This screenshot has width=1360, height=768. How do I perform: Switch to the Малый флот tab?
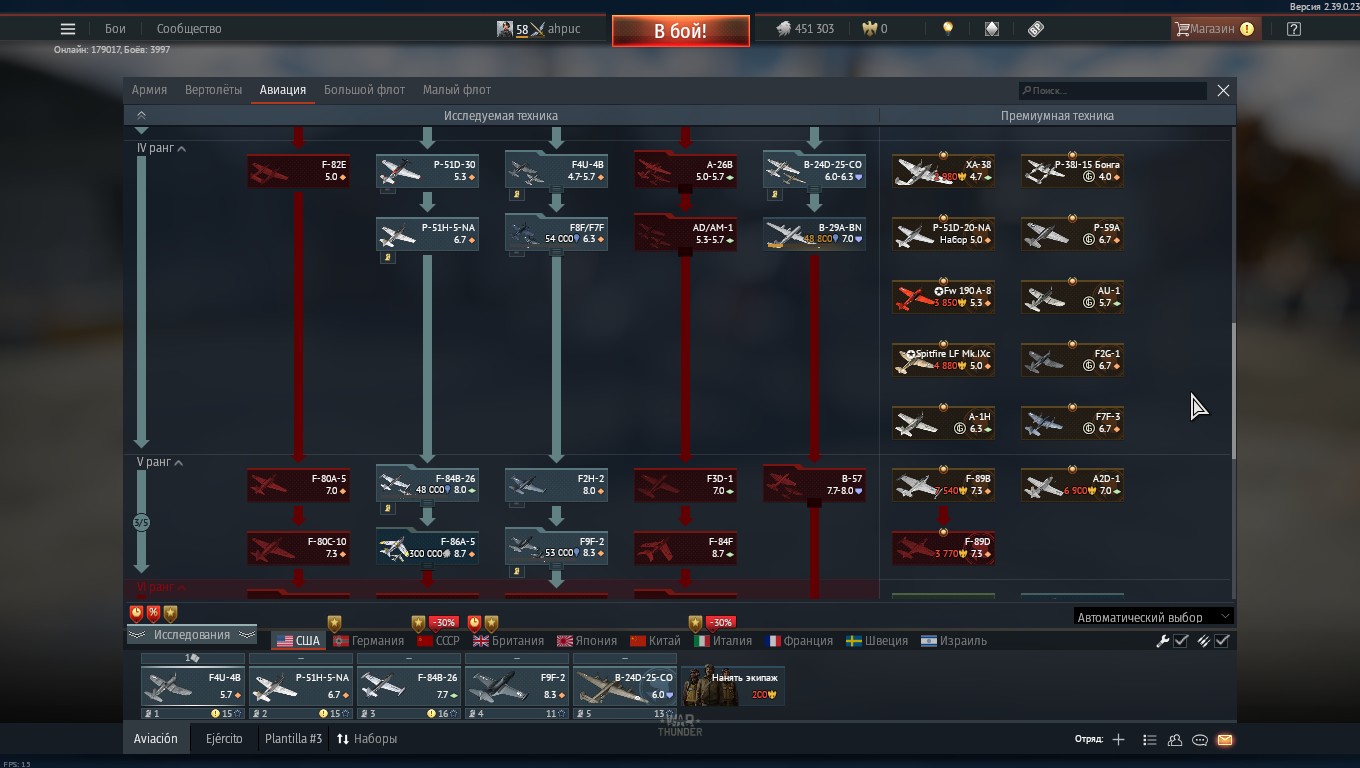pos(457,90)
